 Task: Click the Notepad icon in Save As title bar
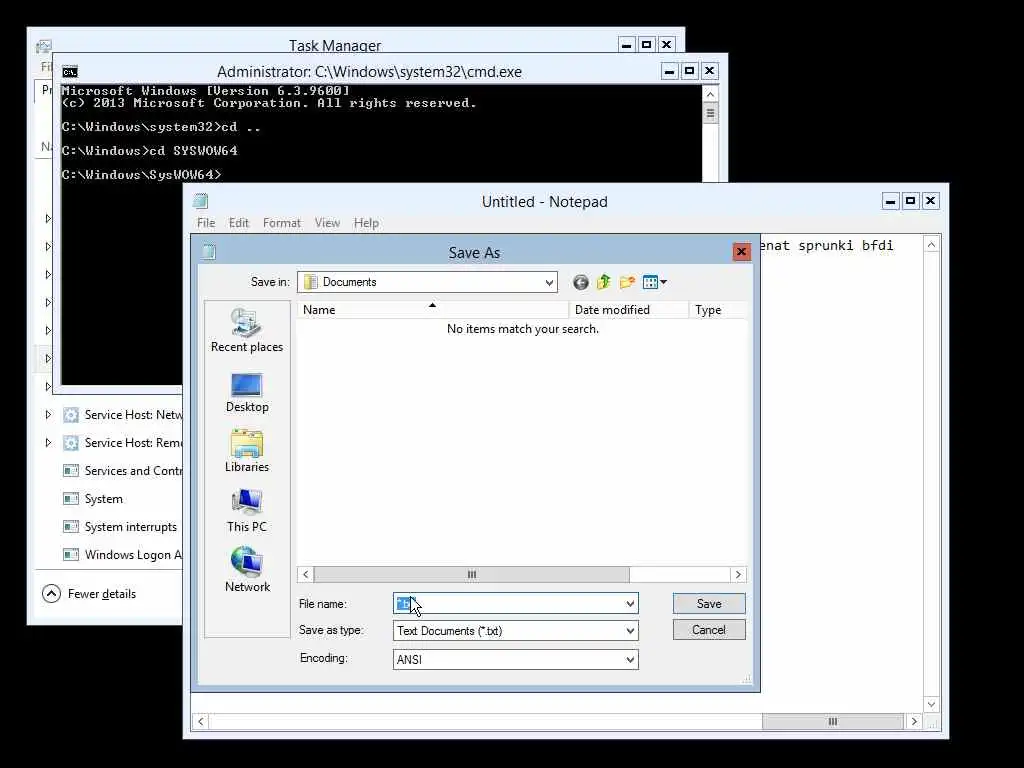(x=209, y=252)
